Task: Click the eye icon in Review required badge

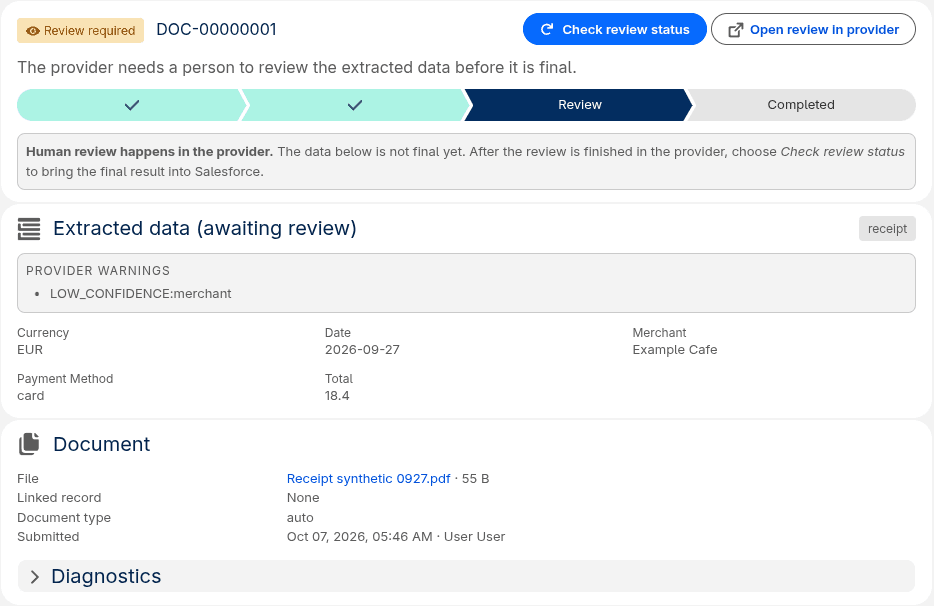Action: (33, 31)
